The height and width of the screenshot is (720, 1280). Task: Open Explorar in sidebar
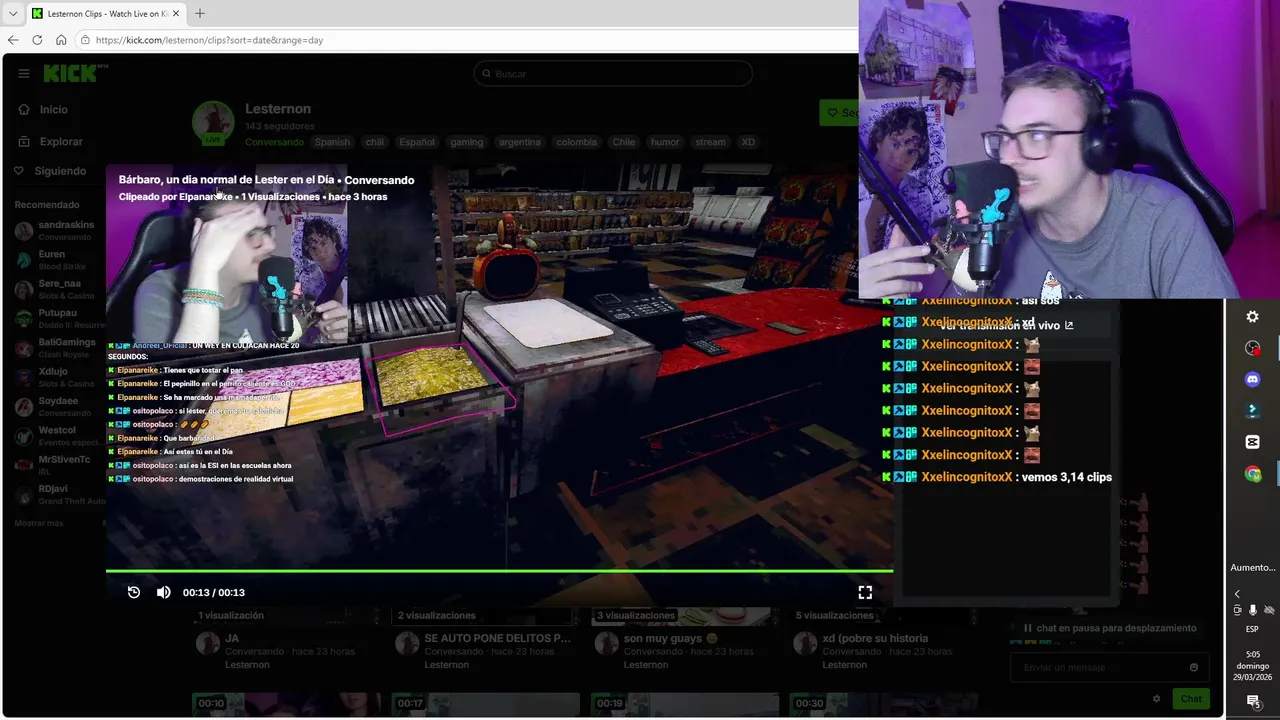click(61, 141)
